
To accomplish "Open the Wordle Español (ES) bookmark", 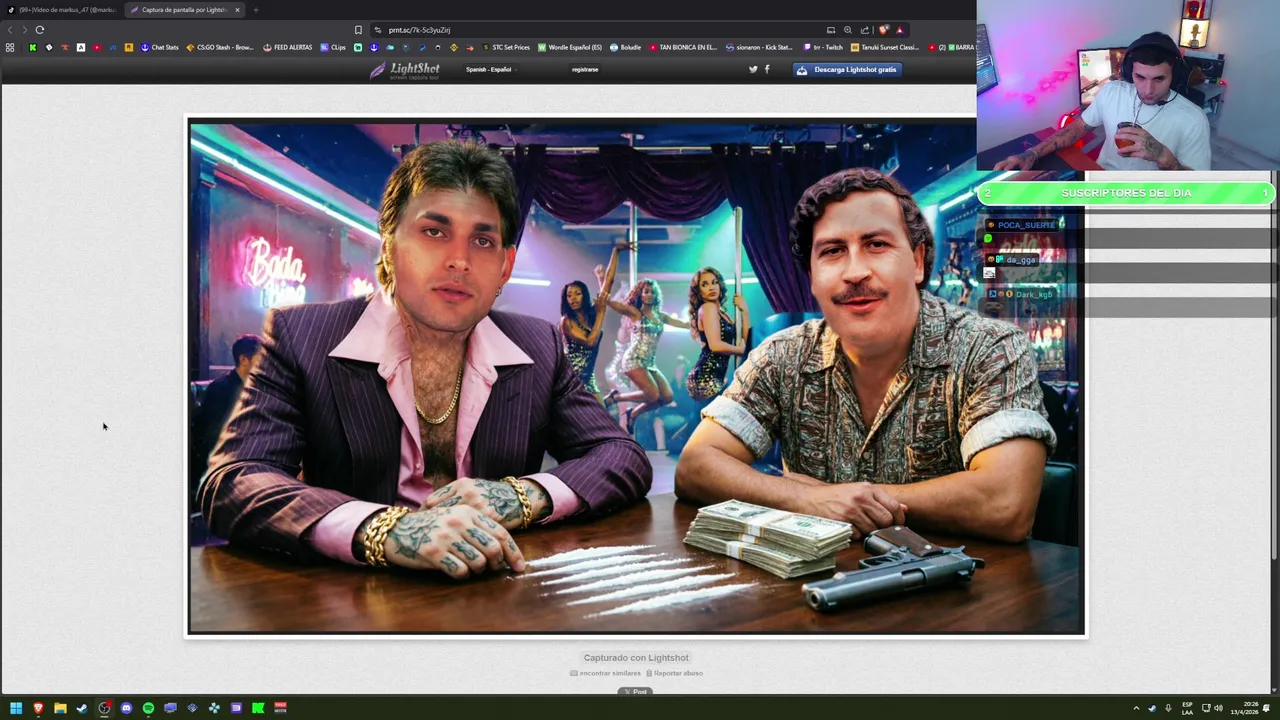I will (x=570, y=47).
